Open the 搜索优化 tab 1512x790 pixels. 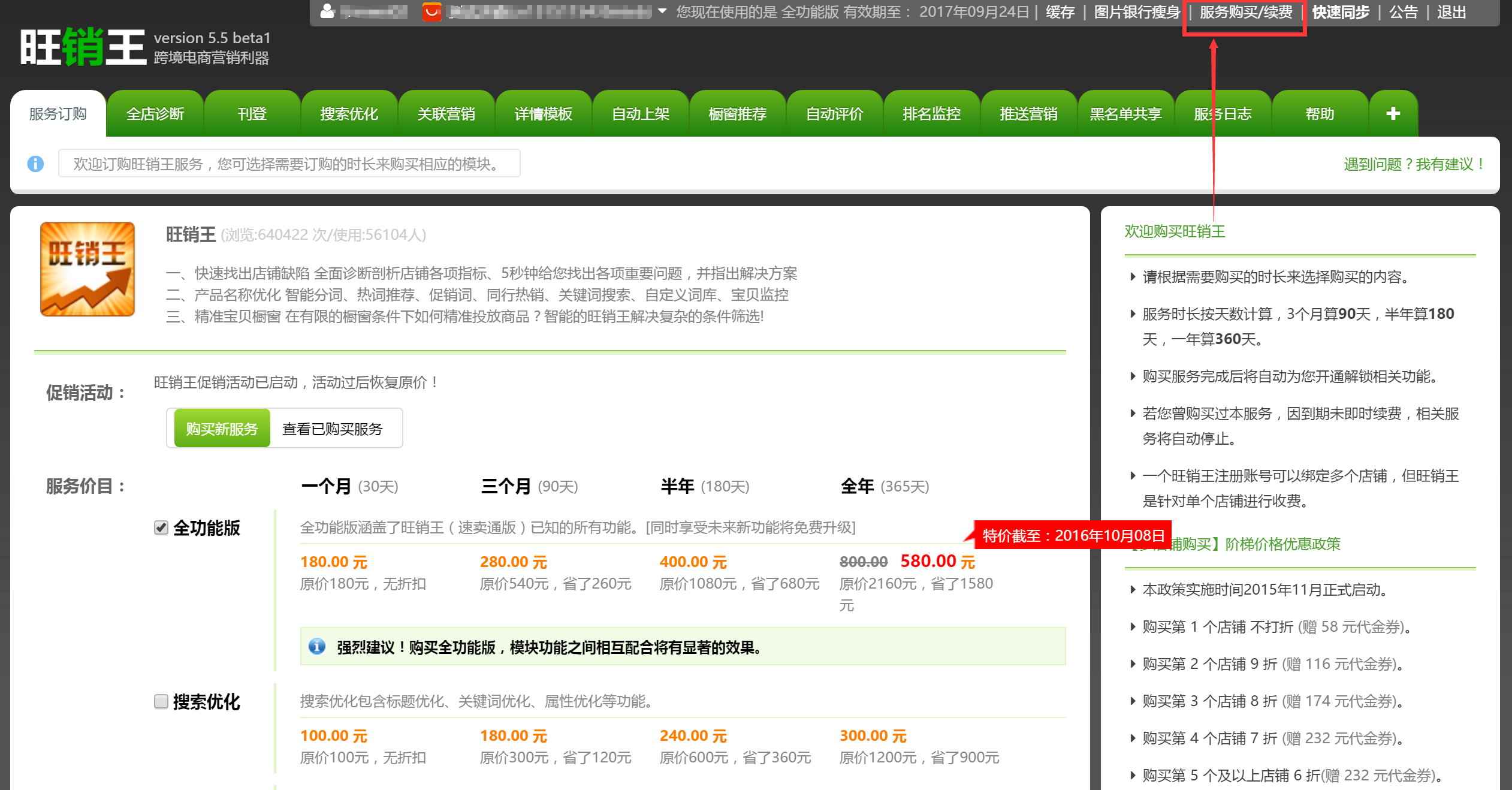pos(349,113)
